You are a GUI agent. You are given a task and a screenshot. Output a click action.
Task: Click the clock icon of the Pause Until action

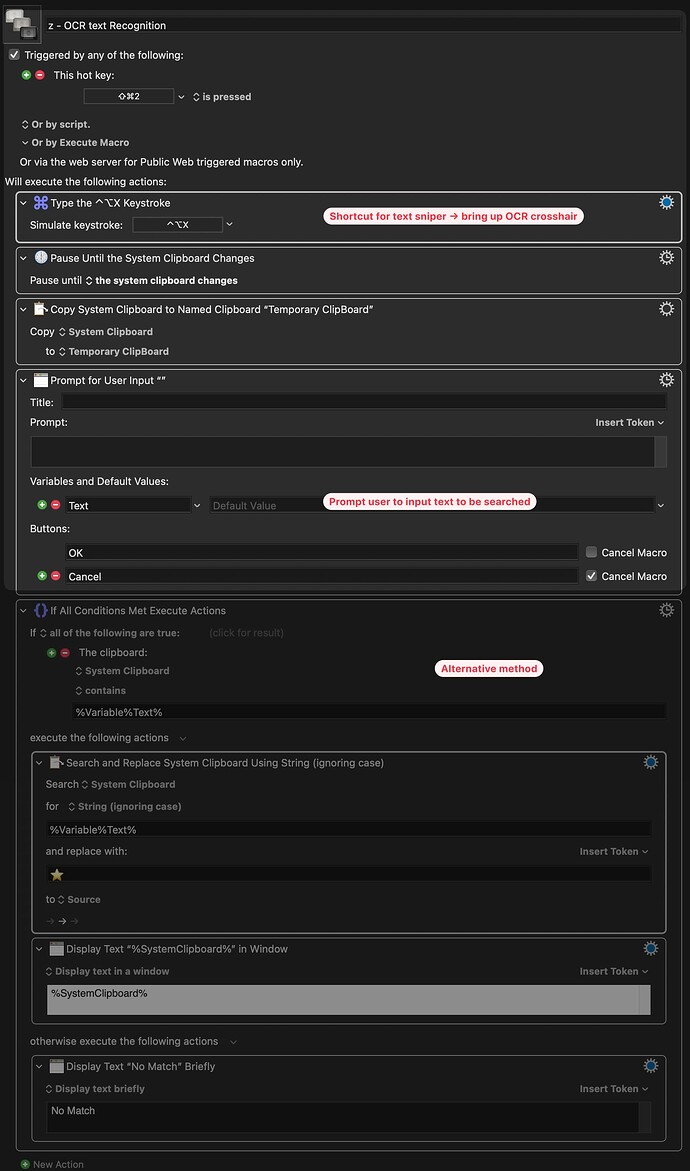point(41,258)
